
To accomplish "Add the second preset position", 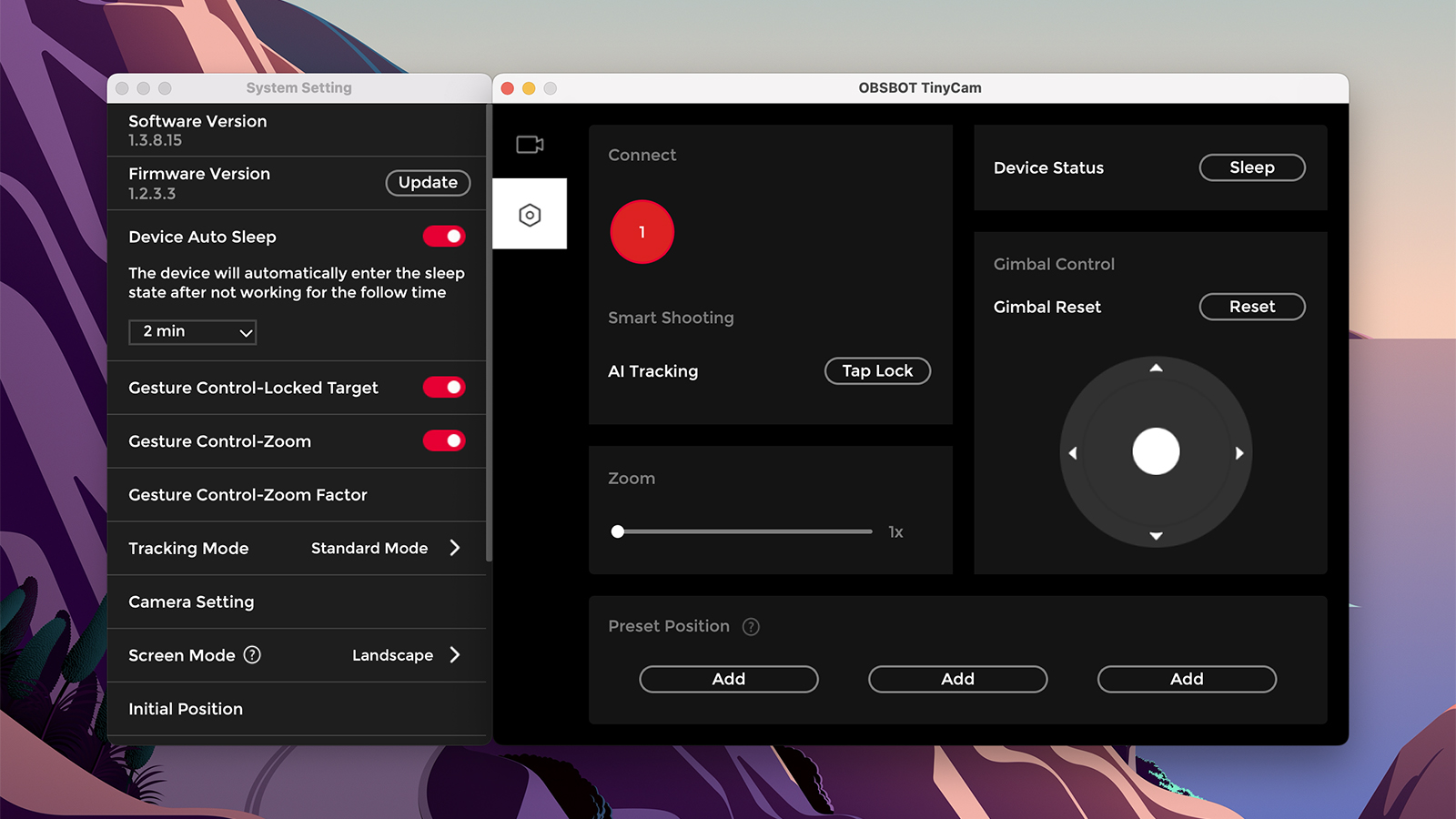I will tap(957, 679).
